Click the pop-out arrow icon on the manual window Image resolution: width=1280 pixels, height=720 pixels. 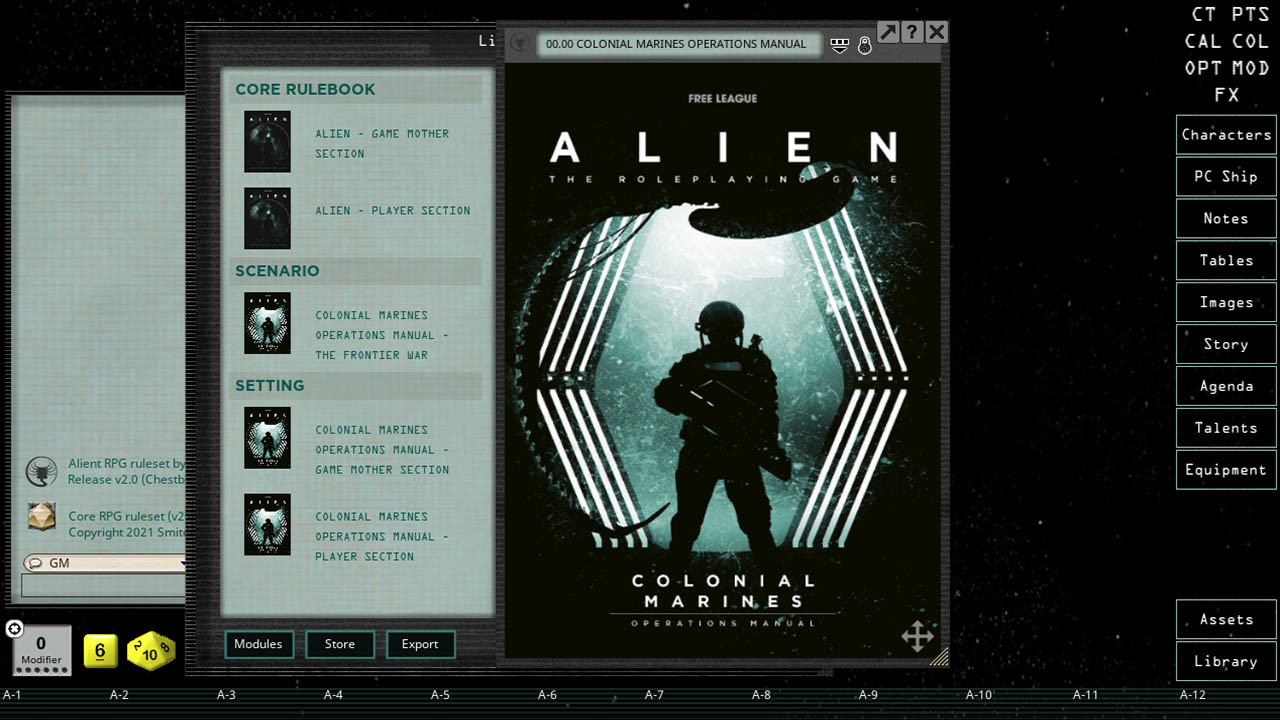pos(888,32)
